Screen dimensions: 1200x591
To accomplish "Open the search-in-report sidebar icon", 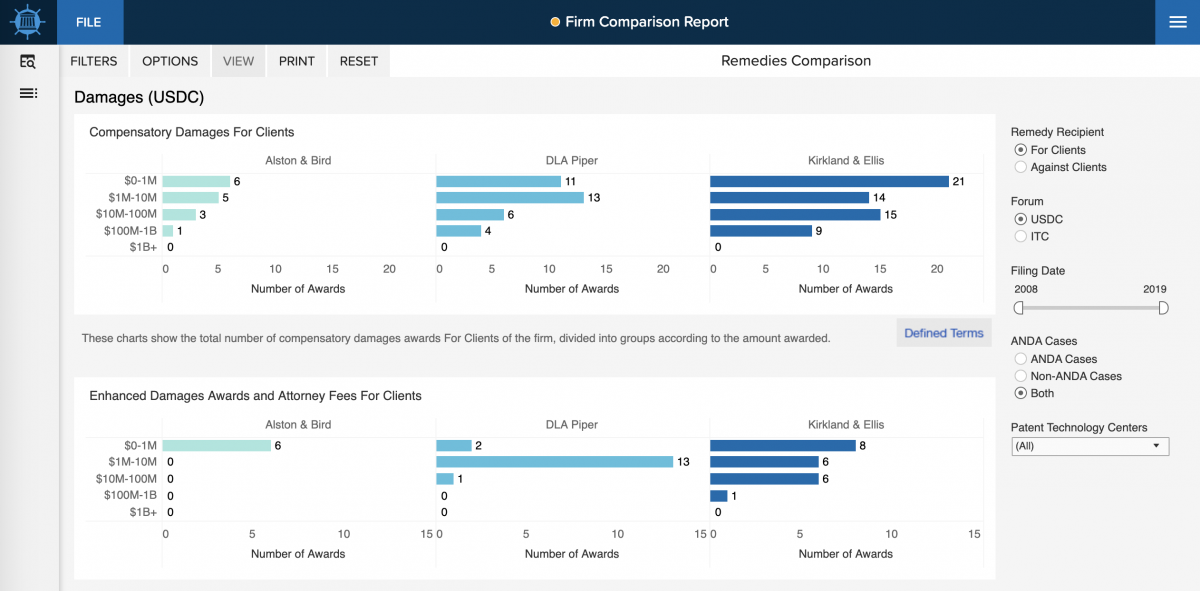I will (28, 61).
